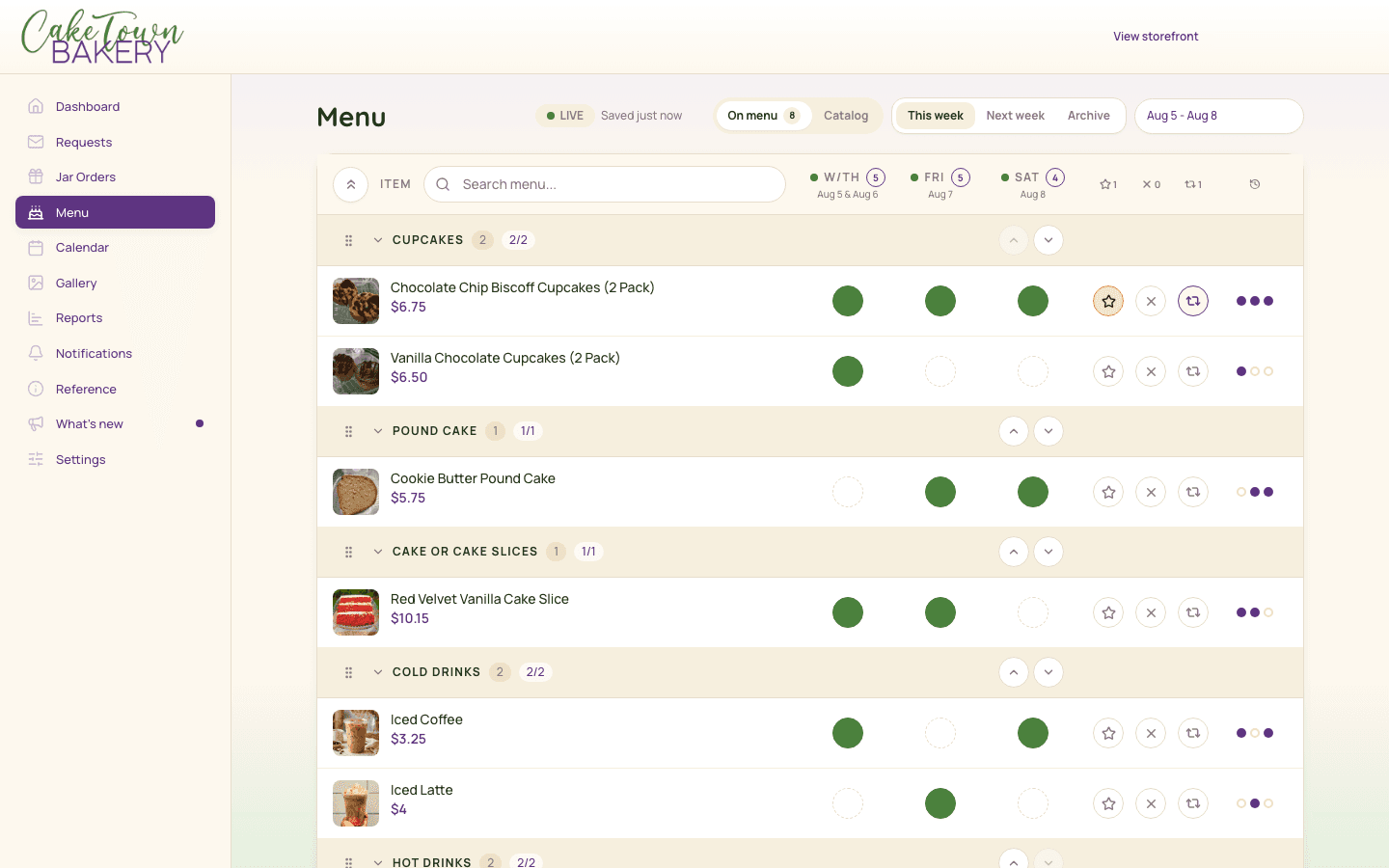
Task: Star the Red Velvet Vanilla Cake Slice
Action: pos(1108,612)
